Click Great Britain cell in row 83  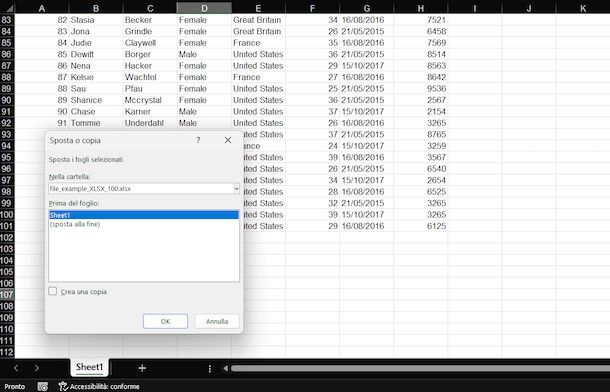[x=258, y=20]
